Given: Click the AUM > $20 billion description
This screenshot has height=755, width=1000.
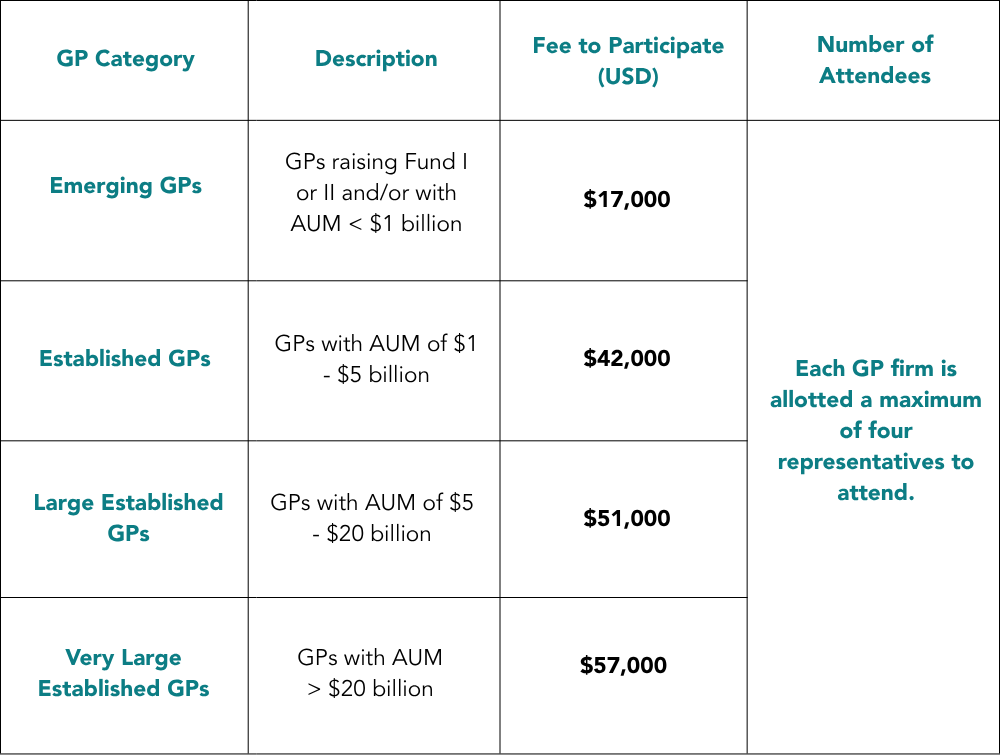Looking at the screenshot, I should tap(370, 673).
